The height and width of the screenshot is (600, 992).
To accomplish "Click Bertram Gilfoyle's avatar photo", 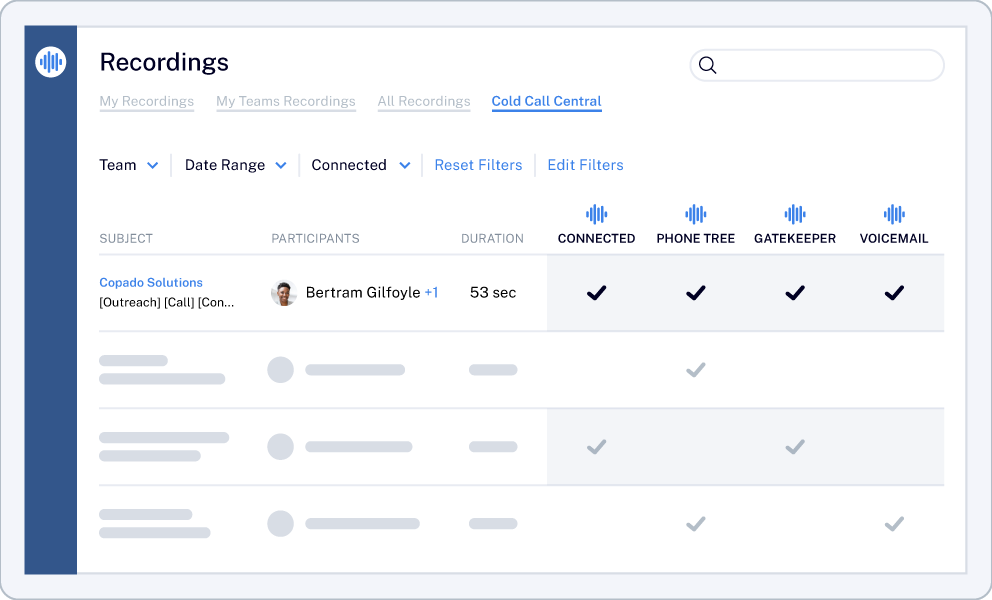I will point(284,293).
